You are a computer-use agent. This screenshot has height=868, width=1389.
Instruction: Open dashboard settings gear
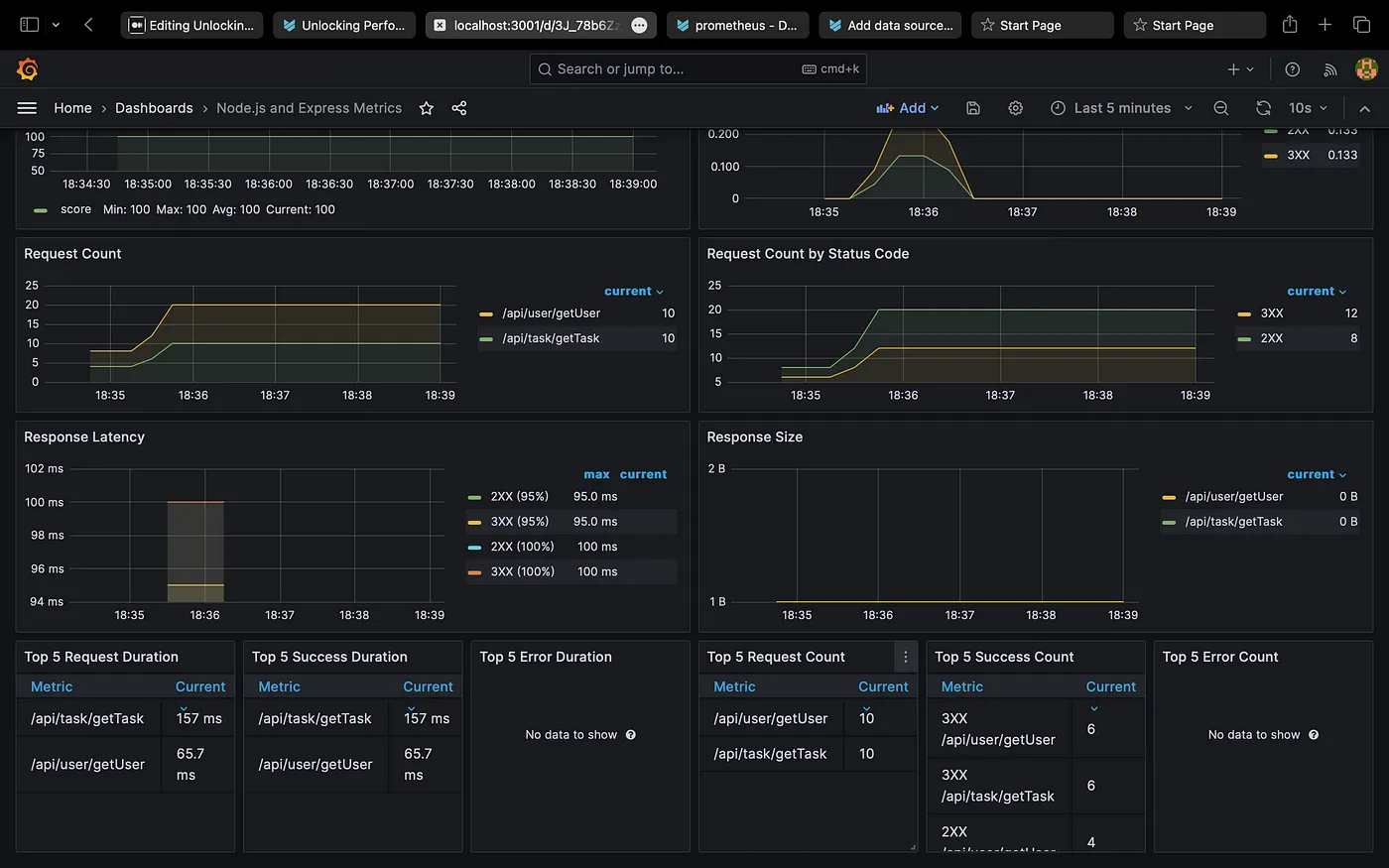1016,108
